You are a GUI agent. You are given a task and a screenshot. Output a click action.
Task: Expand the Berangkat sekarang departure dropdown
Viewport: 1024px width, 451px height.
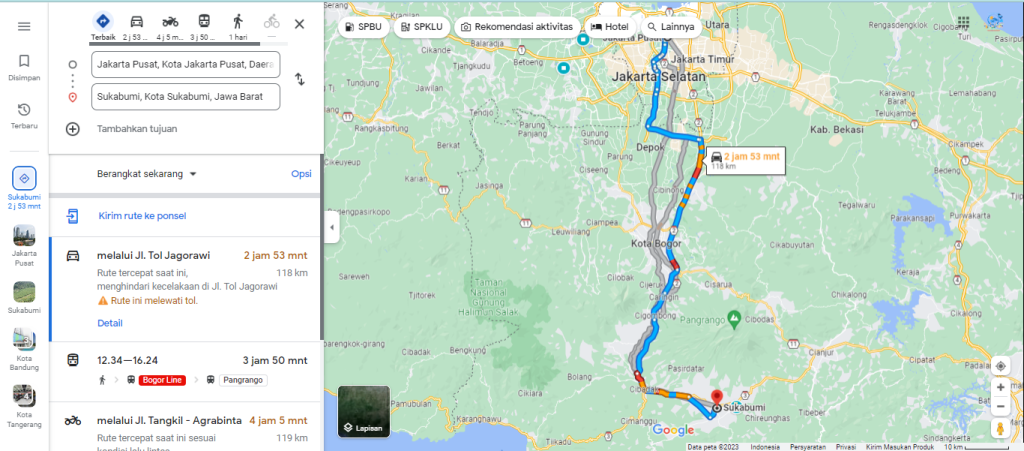click(147, 174)
